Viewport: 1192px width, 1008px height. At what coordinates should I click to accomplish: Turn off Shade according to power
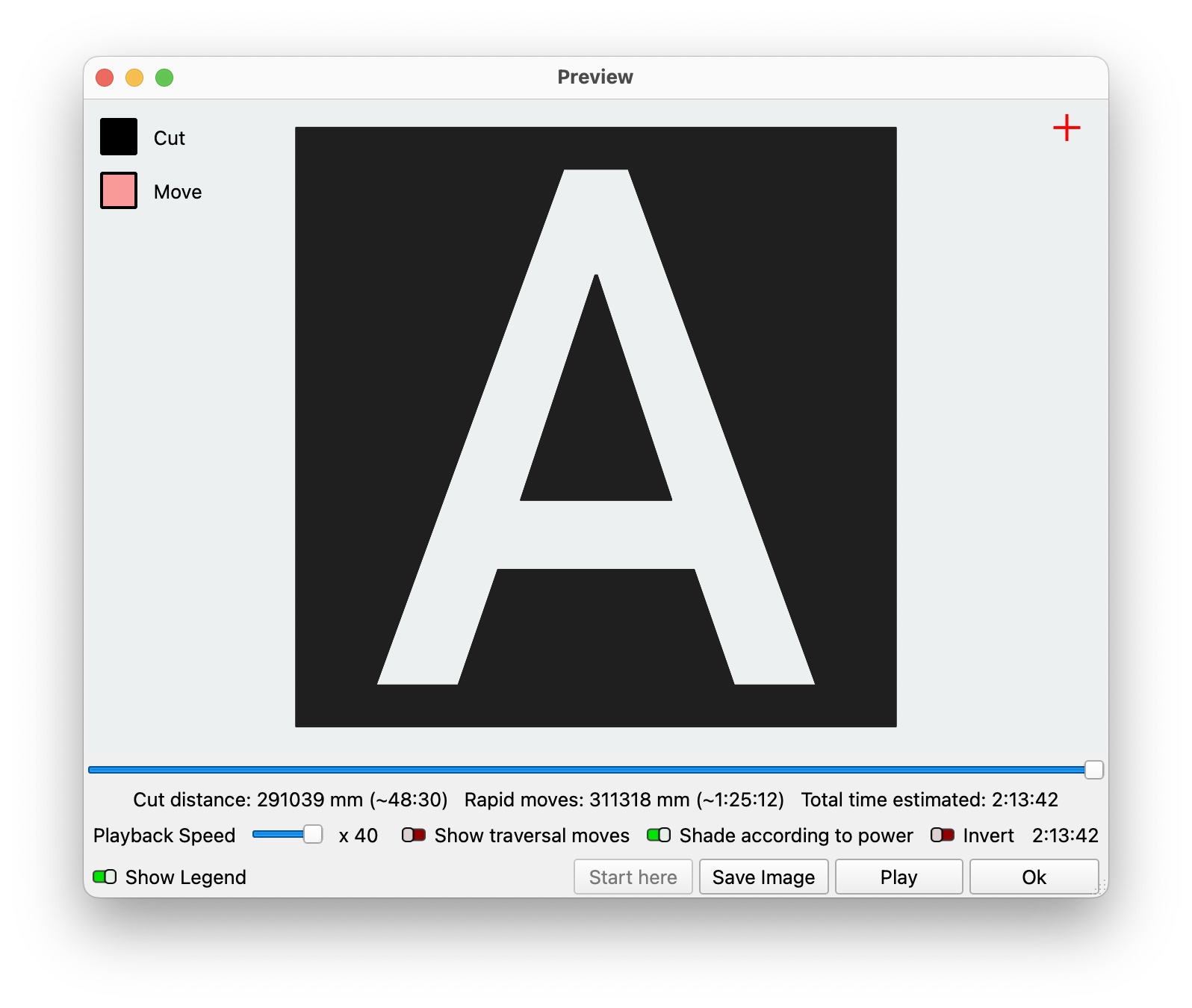pyautogui.click(x=659, y=835)
